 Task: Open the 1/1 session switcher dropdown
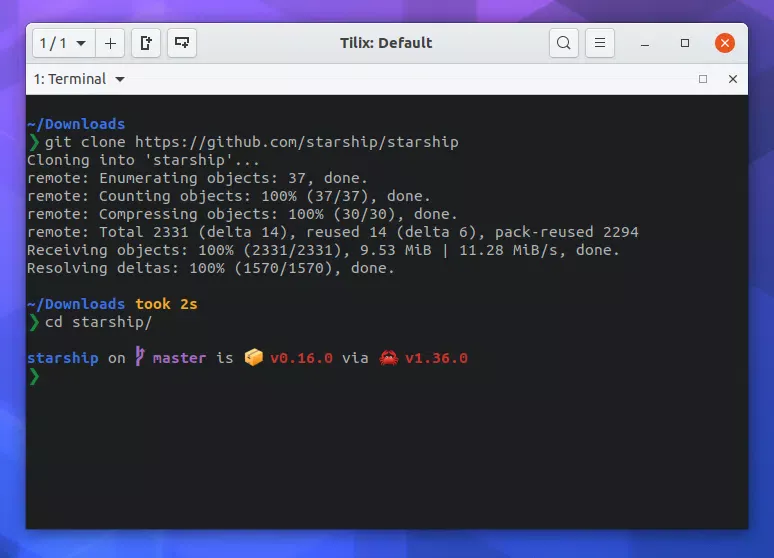[64, 43]
